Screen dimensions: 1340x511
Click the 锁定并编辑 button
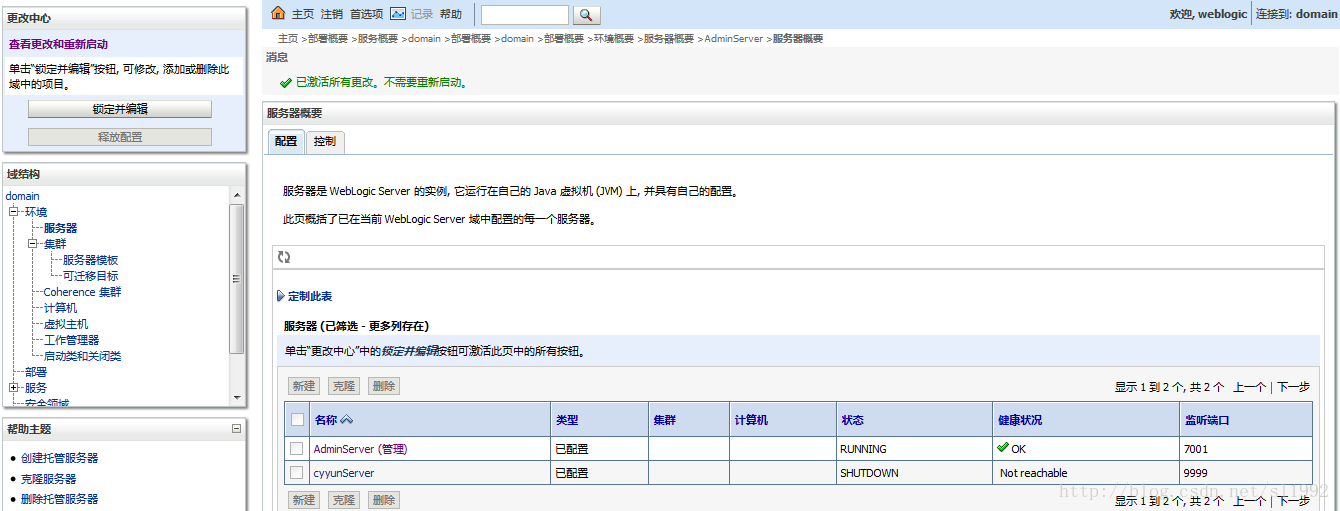(x=120, y=109)
